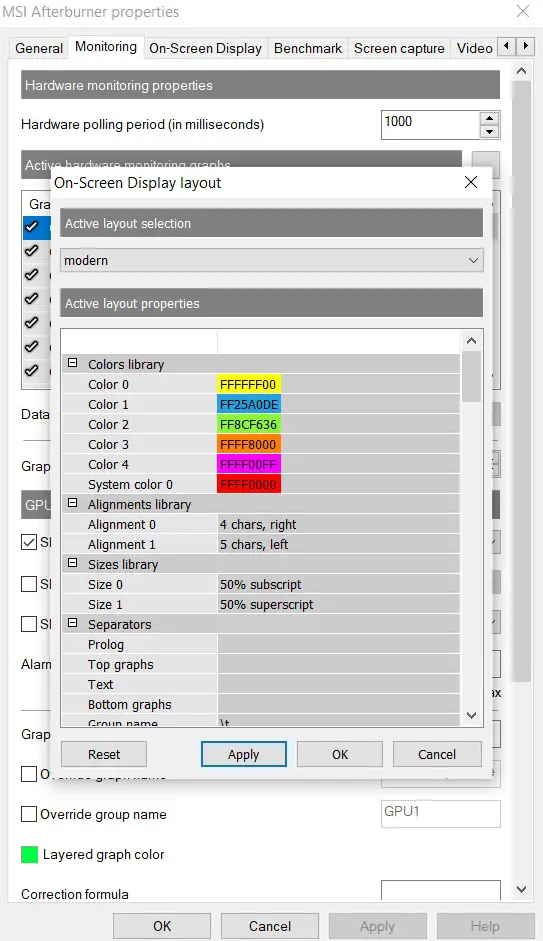Pick System color 0 swatch FFFF0000
This screenshot has height=941, width=543.
(248, 484)
